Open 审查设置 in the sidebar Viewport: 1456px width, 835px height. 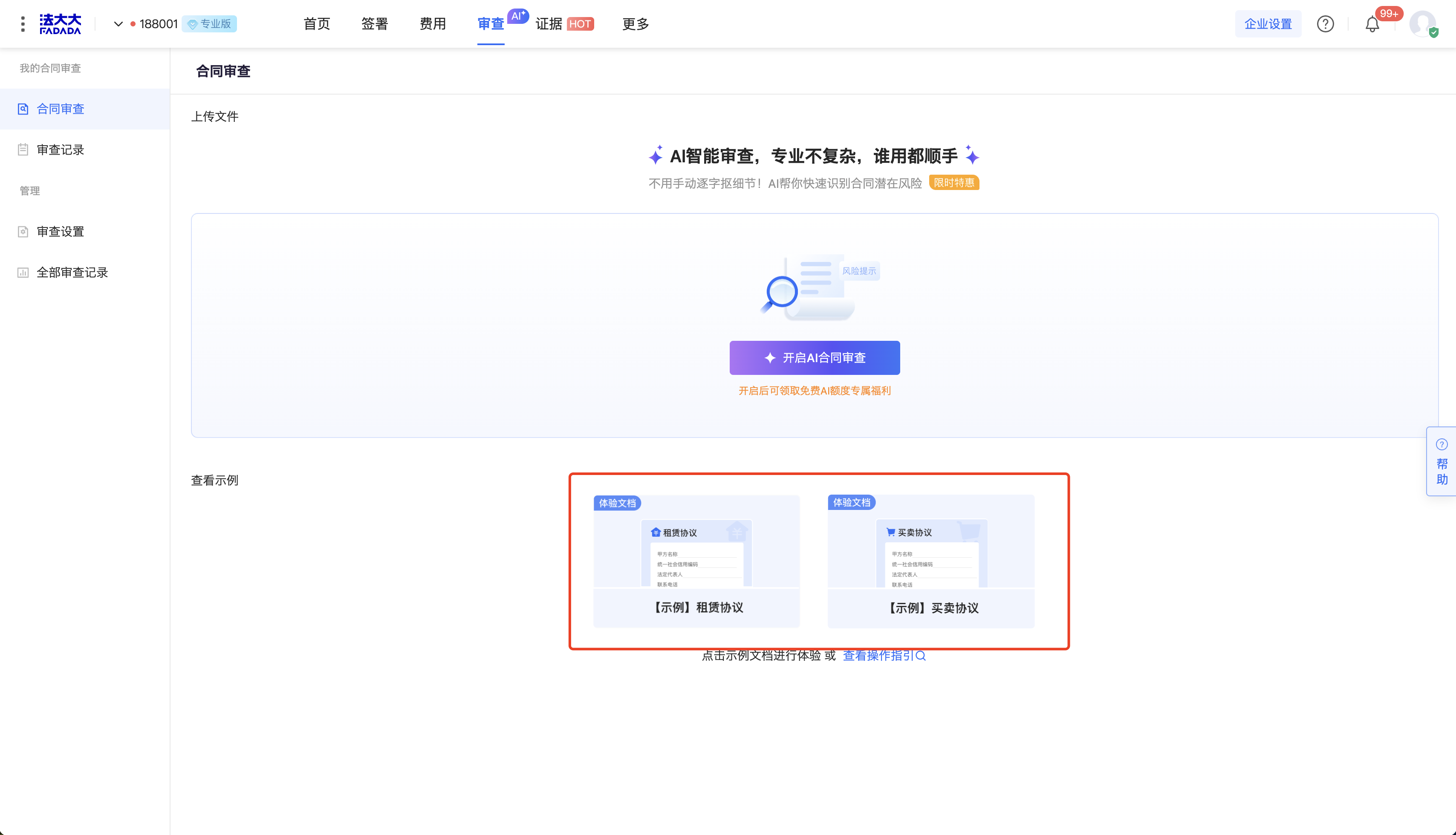click(60, 231)
